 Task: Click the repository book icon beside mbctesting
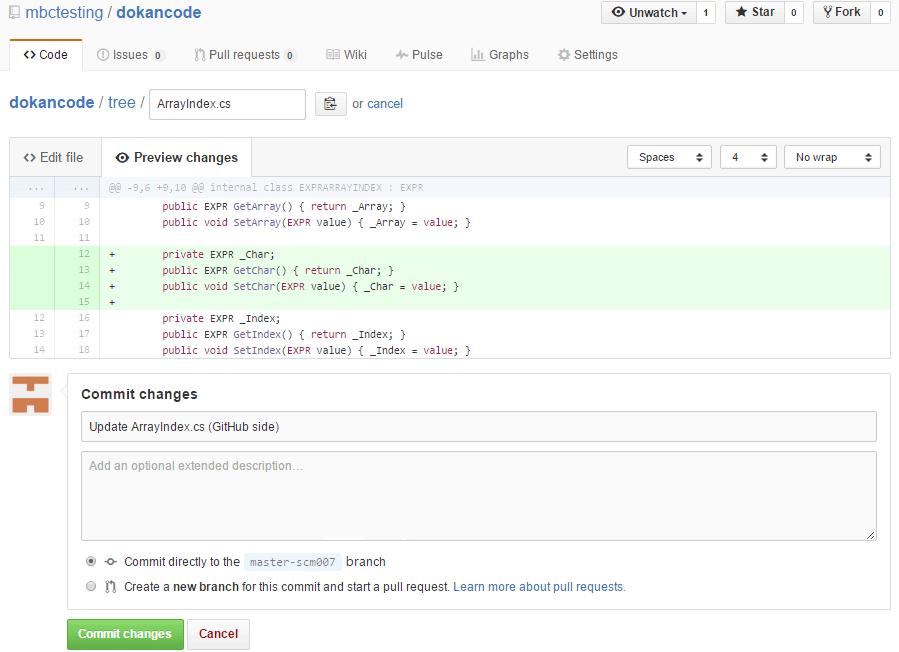click(14, 12)
